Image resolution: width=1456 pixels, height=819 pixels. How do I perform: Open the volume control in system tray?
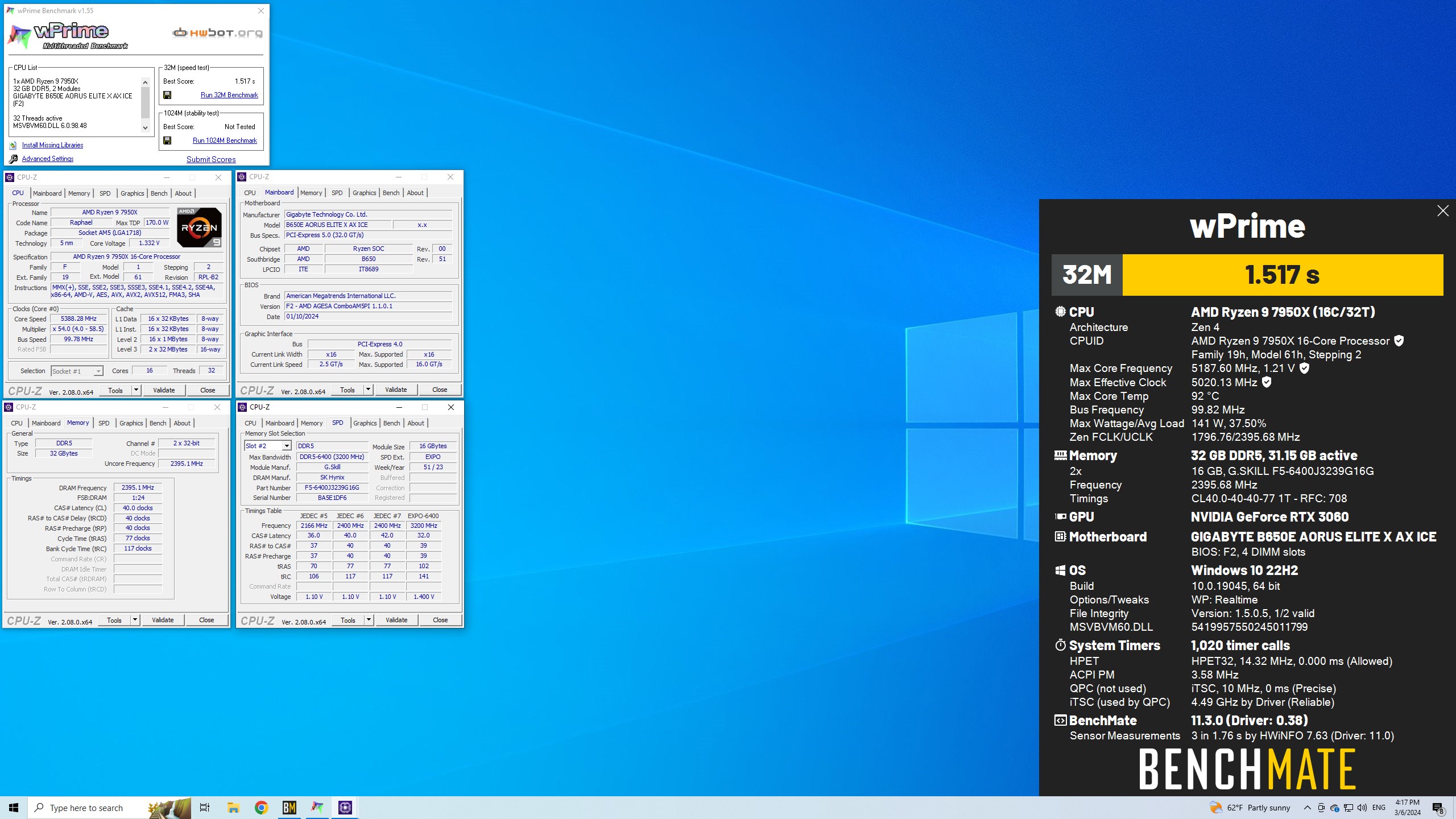pos(1362,808)
